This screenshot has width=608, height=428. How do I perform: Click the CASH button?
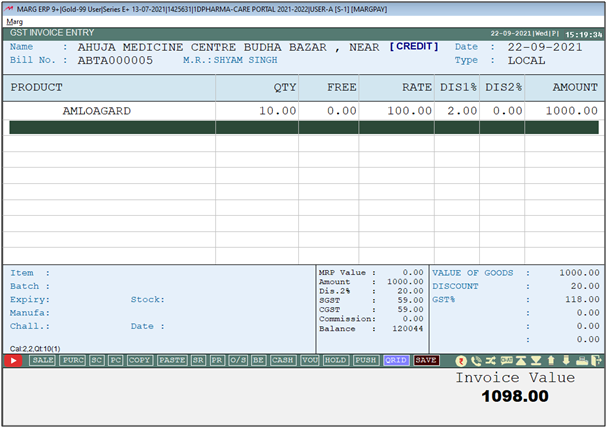pyautogui.click(x=283, y=360)
